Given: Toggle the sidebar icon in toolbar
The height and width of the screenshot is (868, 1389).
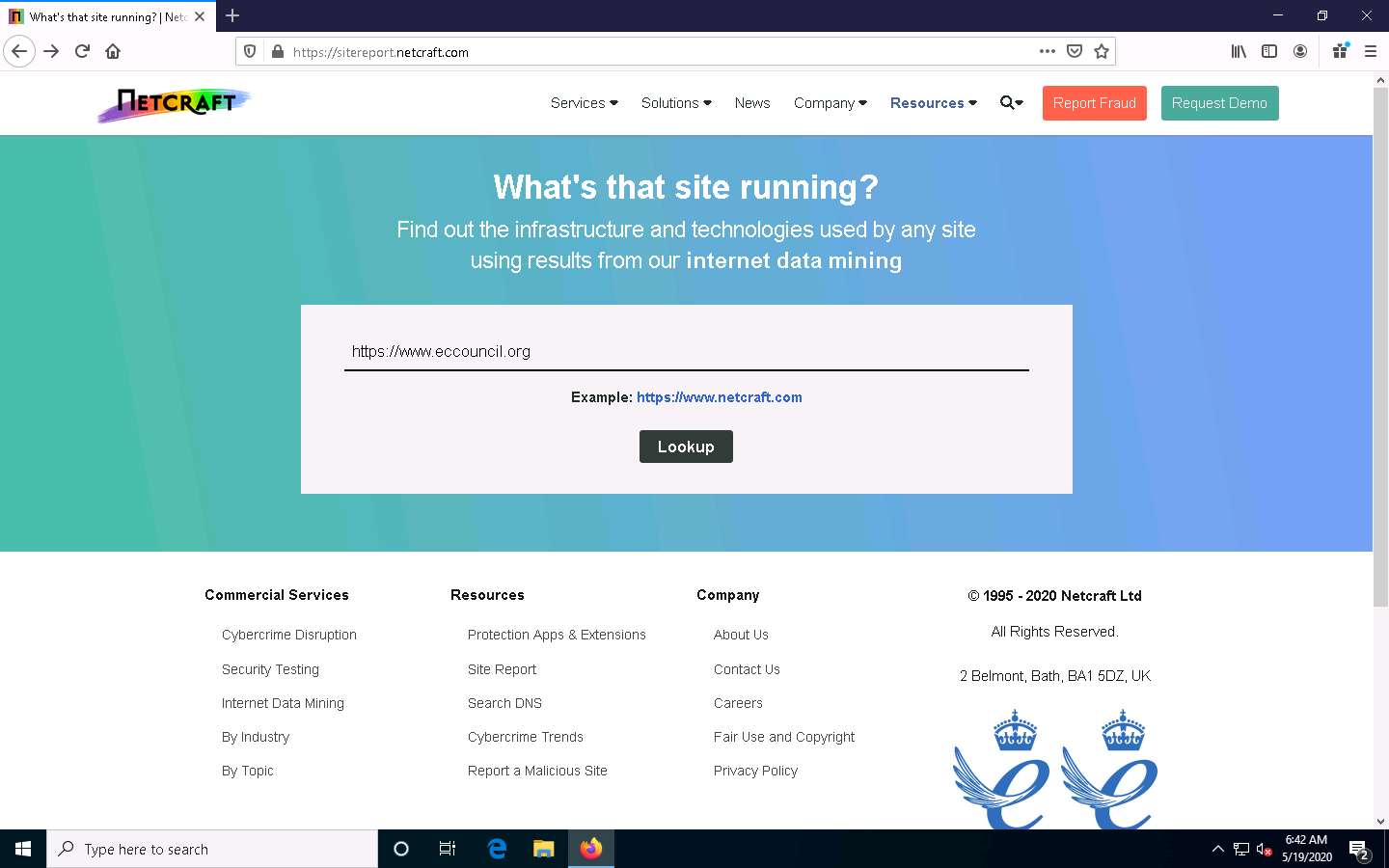Looking at the screenshot, I should click(x=1269, y=51).
